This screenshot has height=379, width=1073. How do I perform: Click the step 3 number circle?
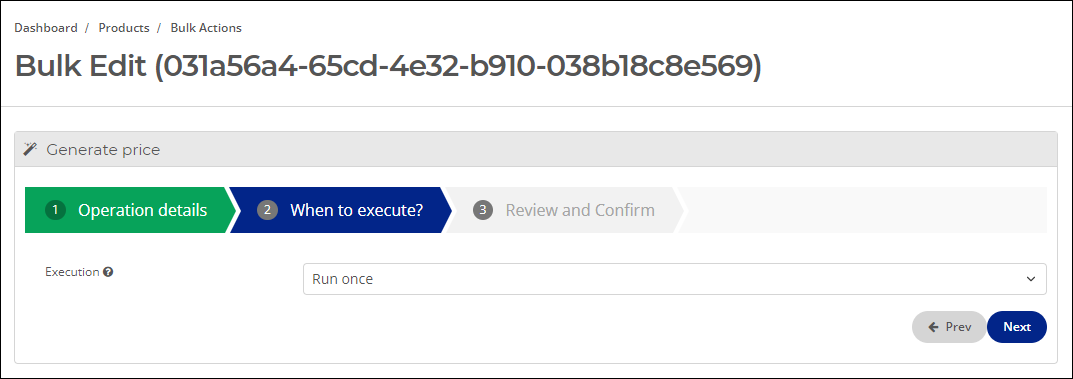pos(483,210)
